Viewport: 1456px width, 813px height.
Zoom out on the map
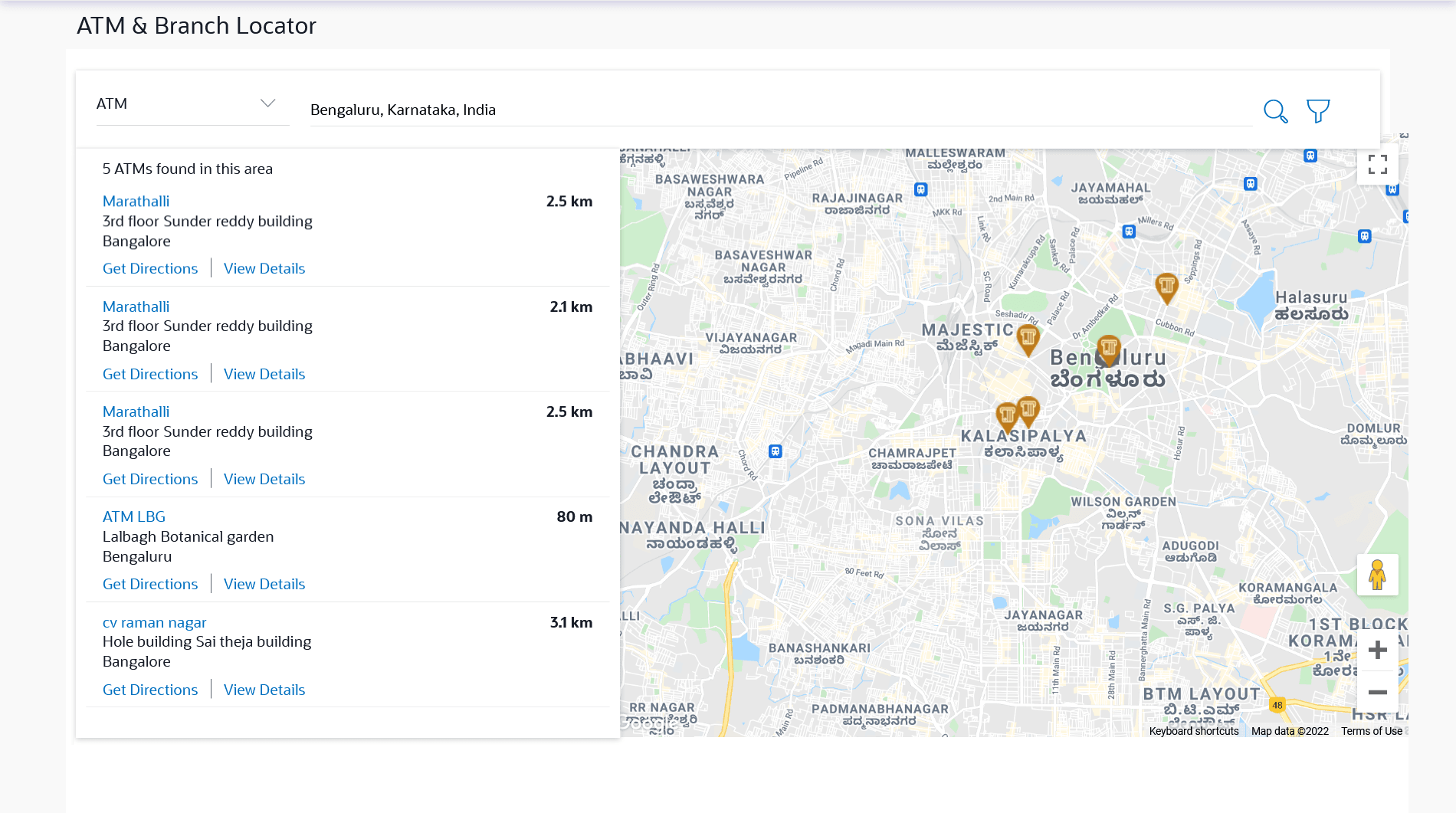click(1377, 692)
